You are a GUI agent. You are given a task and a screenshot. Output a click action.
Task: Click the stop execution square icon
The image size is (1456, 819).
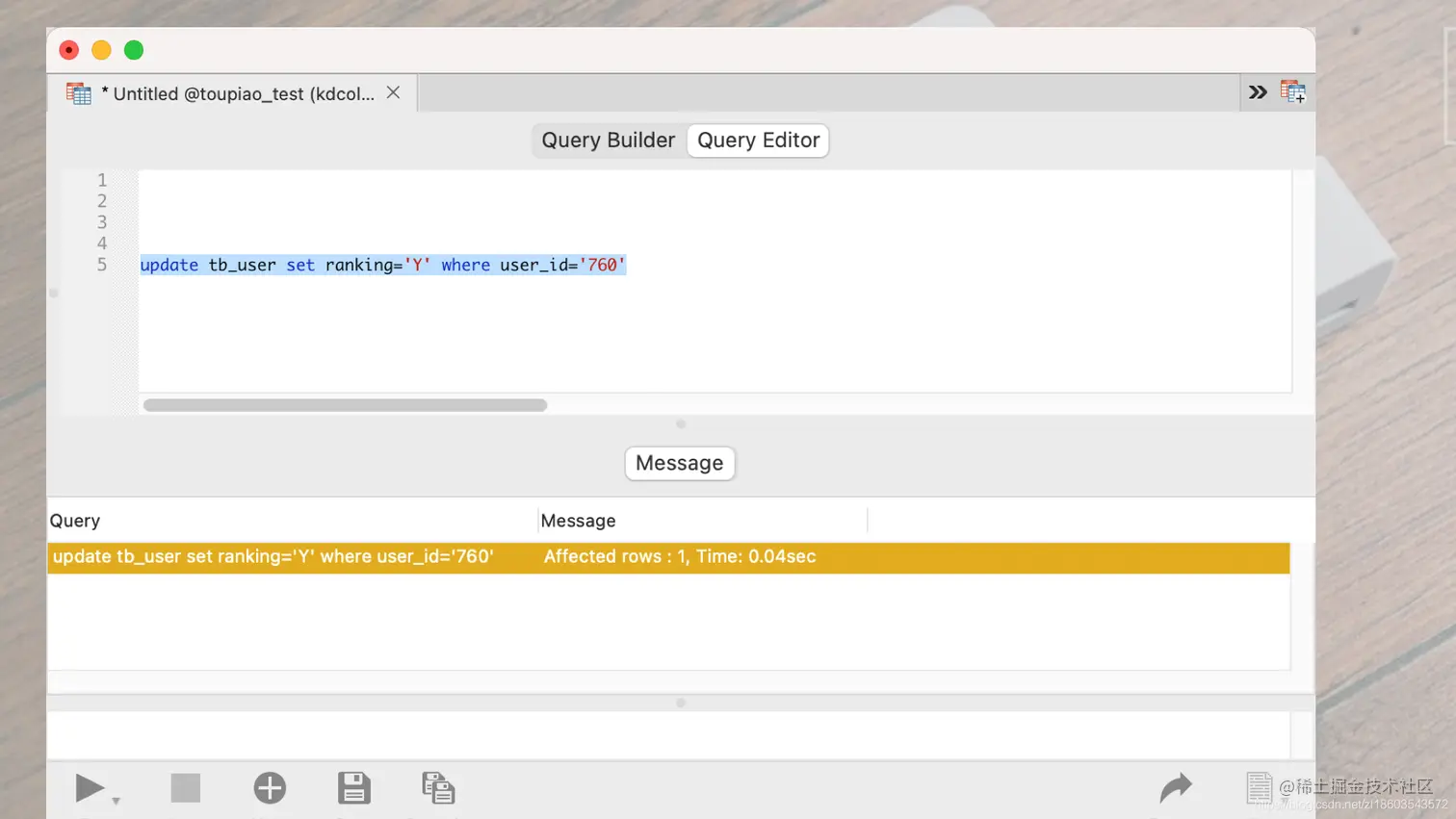tap(185, 788)
